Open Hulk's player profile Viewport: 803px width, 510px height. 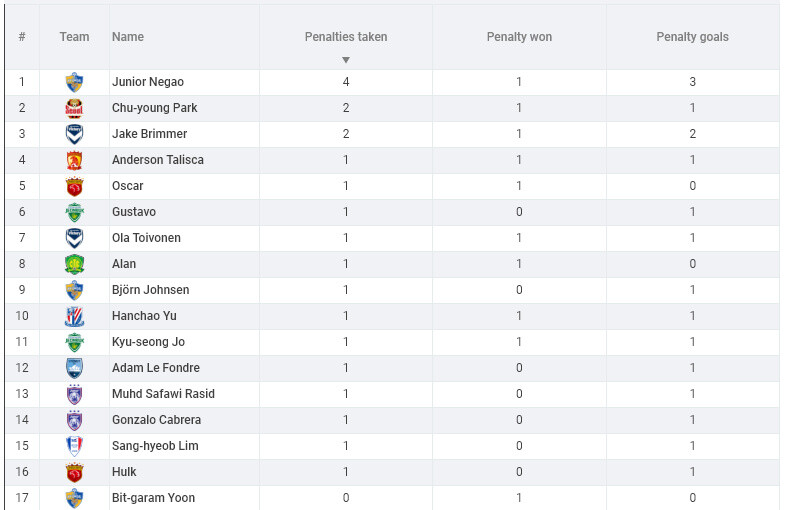click(124, 472)
